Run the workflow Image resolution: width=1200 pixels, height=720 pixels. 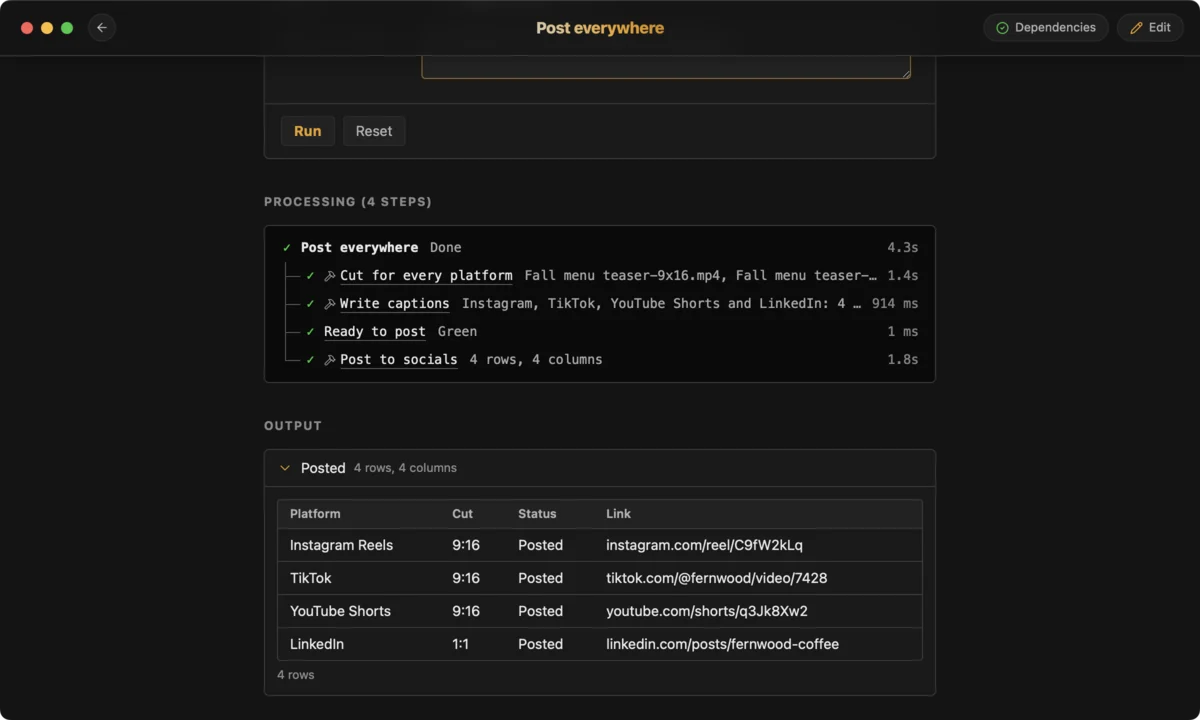tap(308, 131)
